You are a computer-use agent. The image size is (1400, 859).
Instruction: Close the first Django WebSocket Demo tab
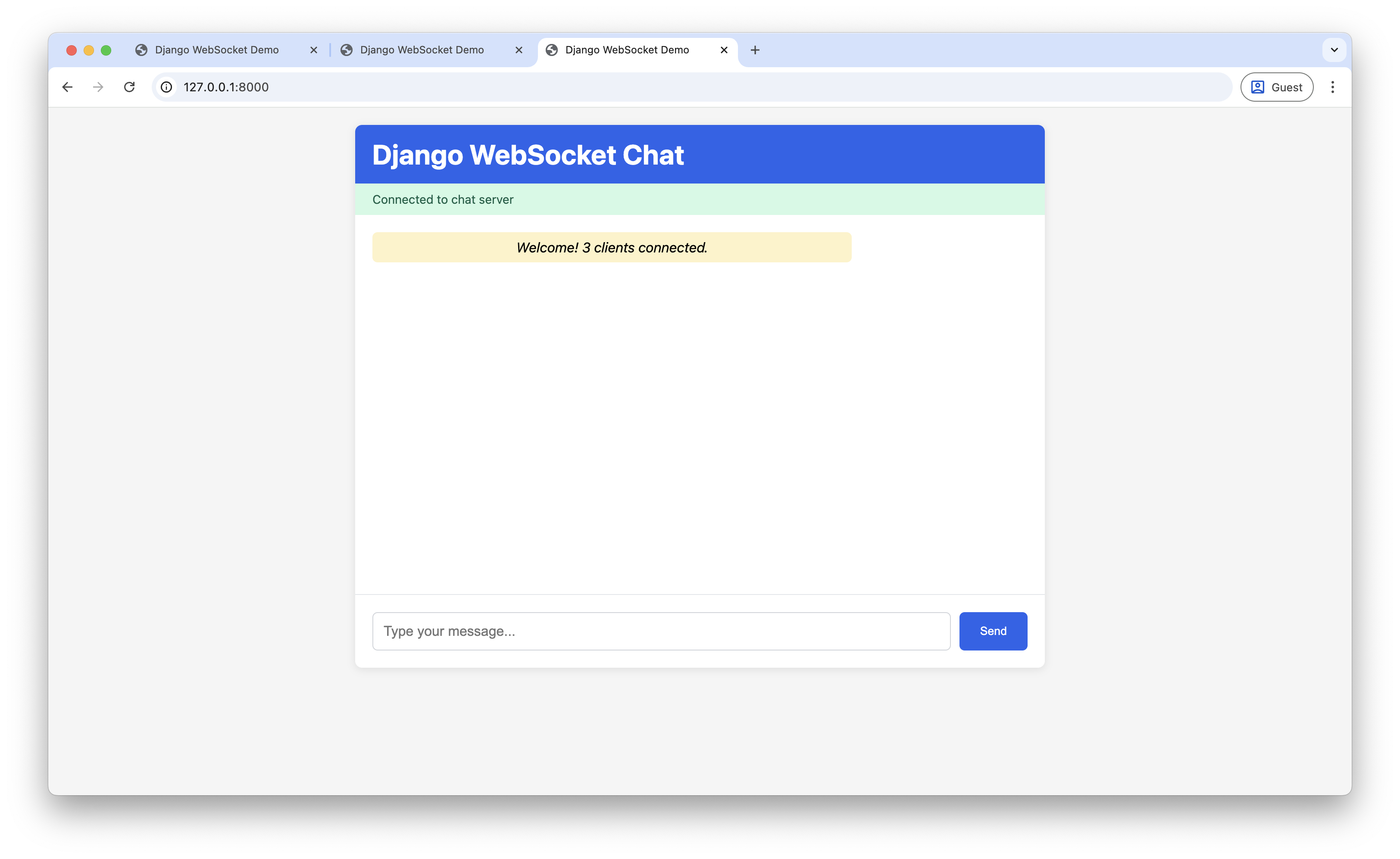tap(314, 50)
